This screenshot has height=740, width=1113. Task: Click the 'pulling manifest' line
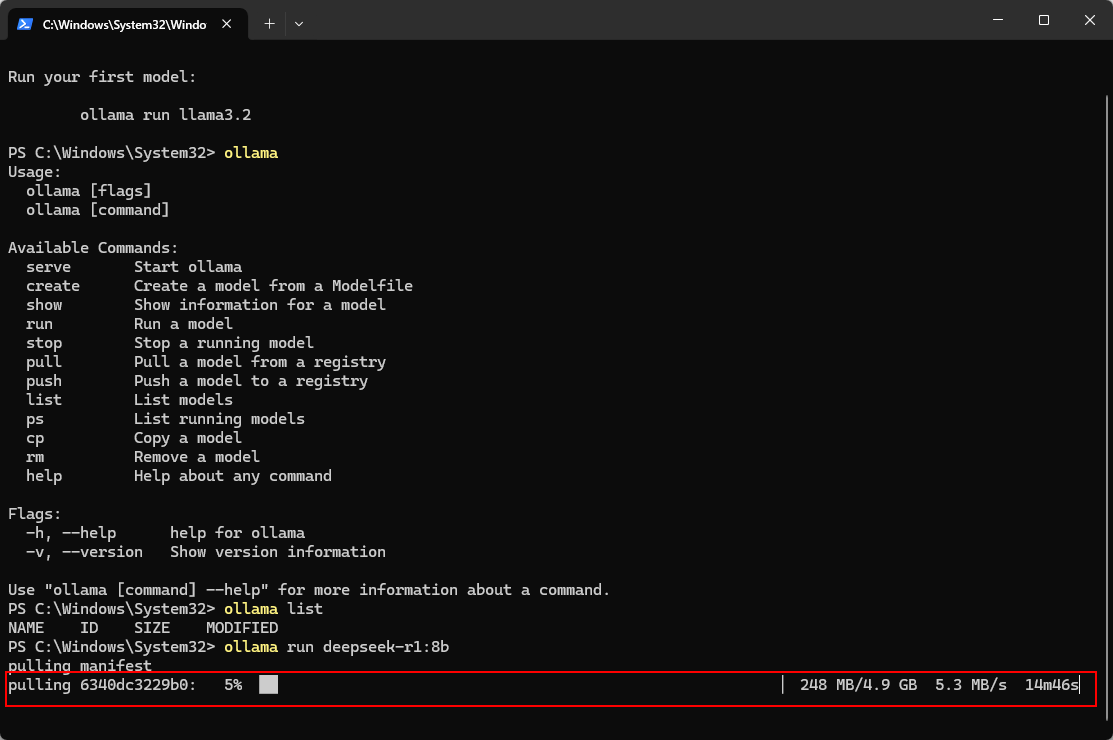point(80,666)
